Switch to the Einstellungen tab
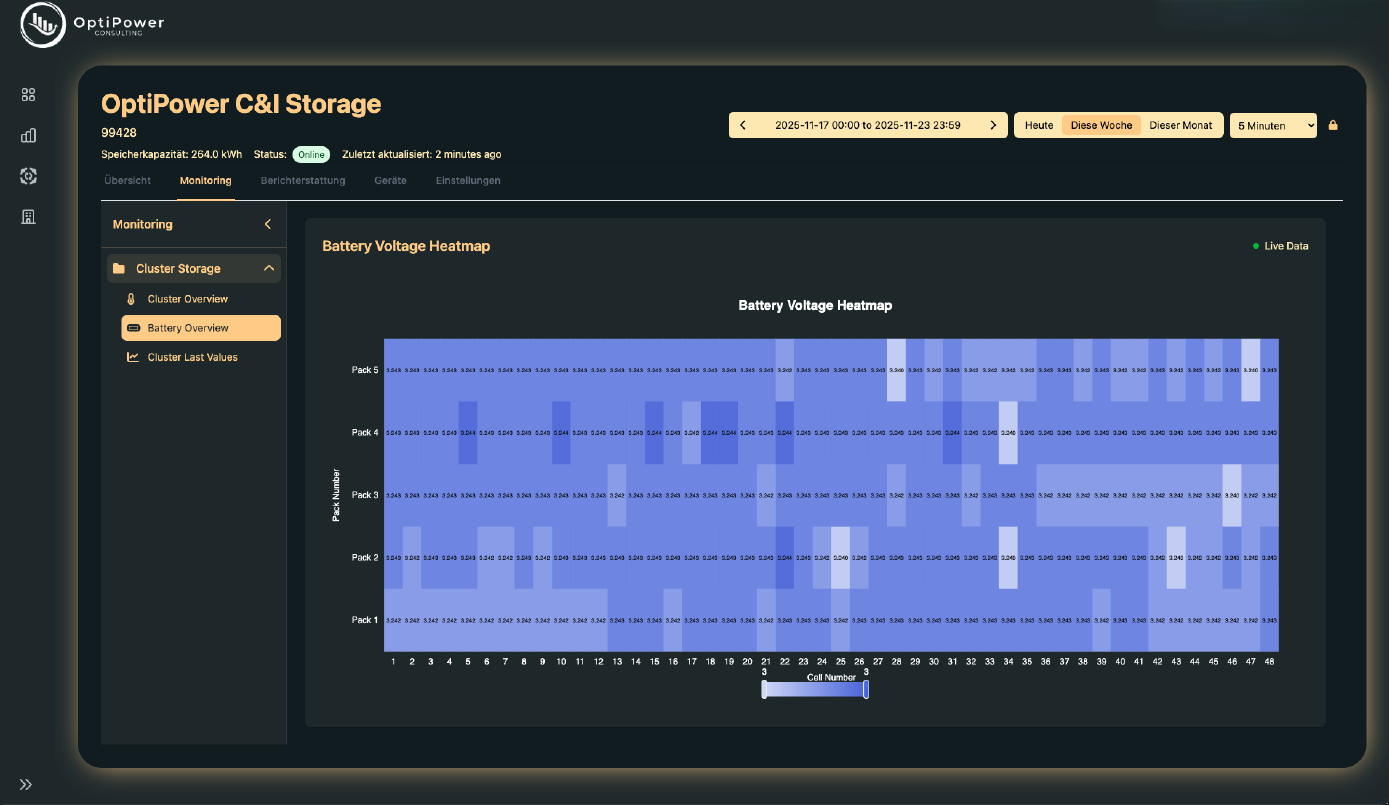 [468, 181]
